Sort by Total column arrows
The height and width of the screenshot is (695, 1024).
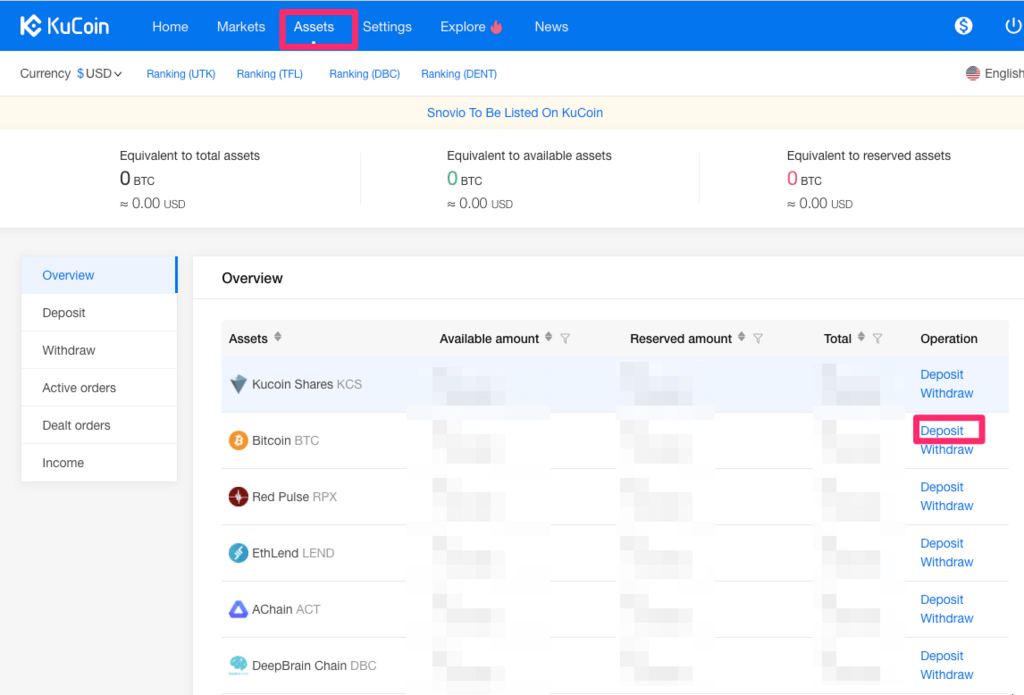click(861, 337)
